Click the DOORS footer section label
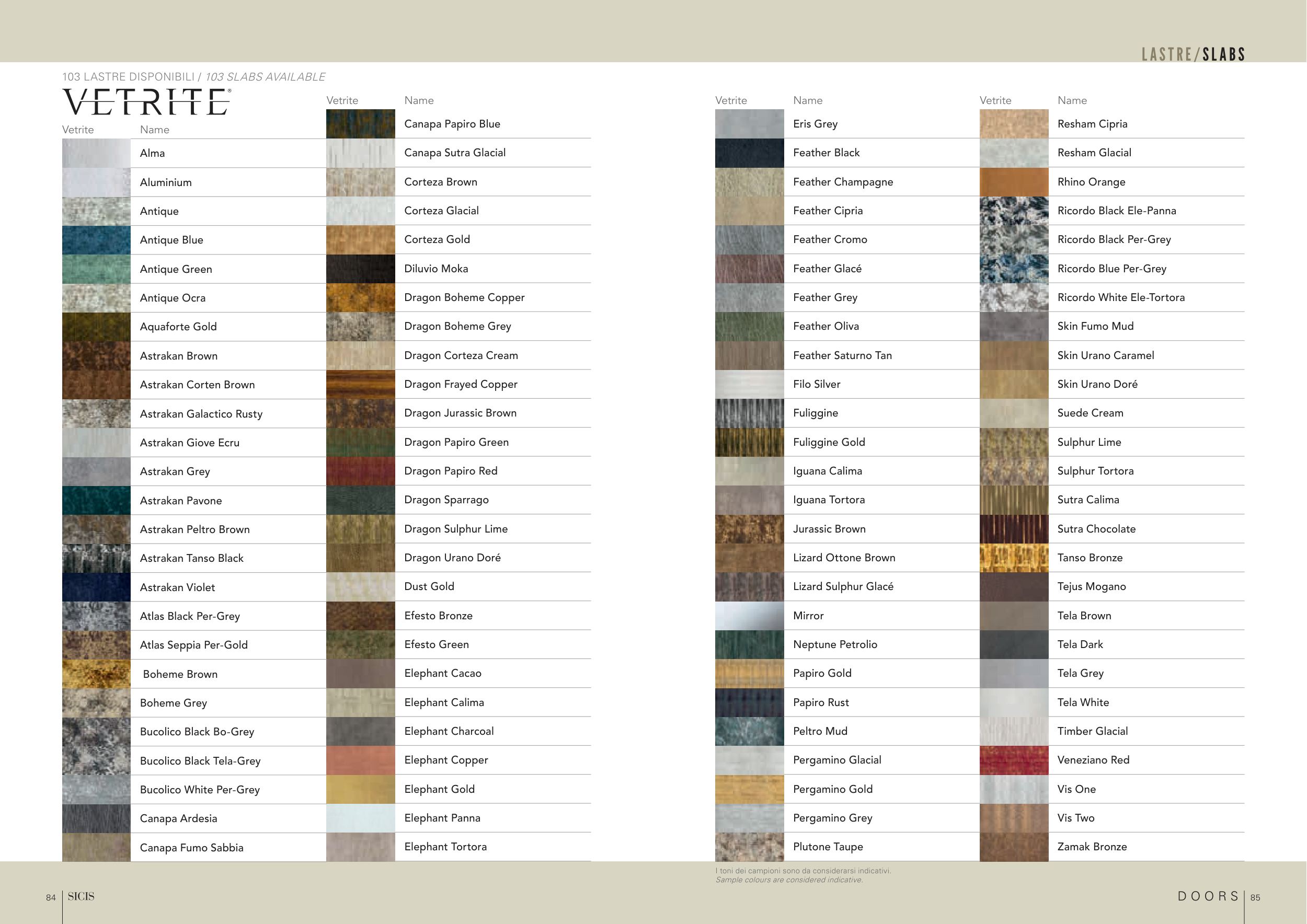Viewport: 1307px width, 924px height. (x=1208, y=897)
